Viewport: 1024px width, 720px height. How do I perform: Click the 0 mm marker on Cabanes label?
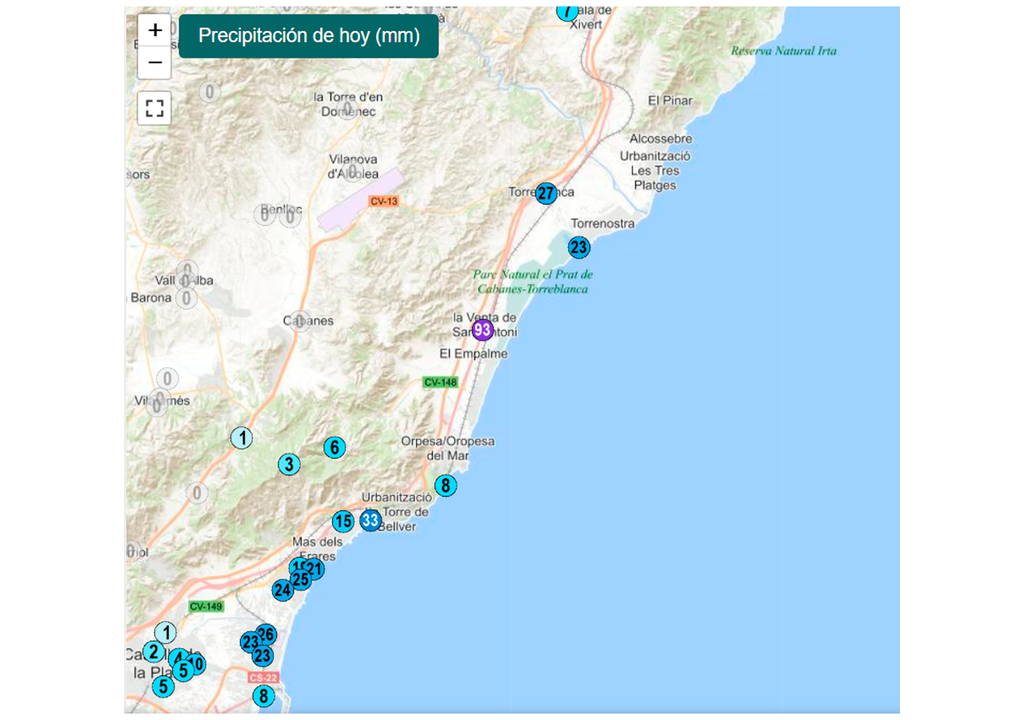click(x=300, y=320)
